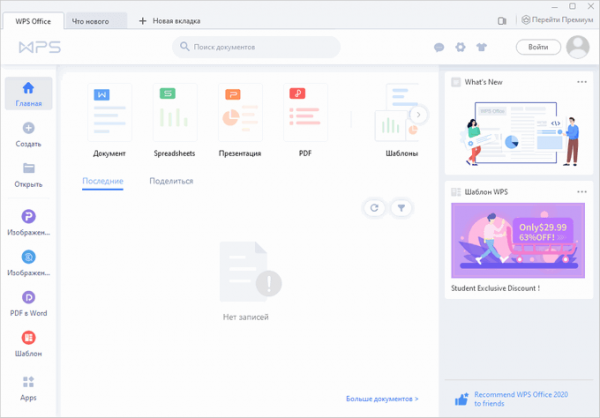This screenshot has height=418, width=600.
Task: Launch PDF в Word converter
Action: click(x=28, y=304)
